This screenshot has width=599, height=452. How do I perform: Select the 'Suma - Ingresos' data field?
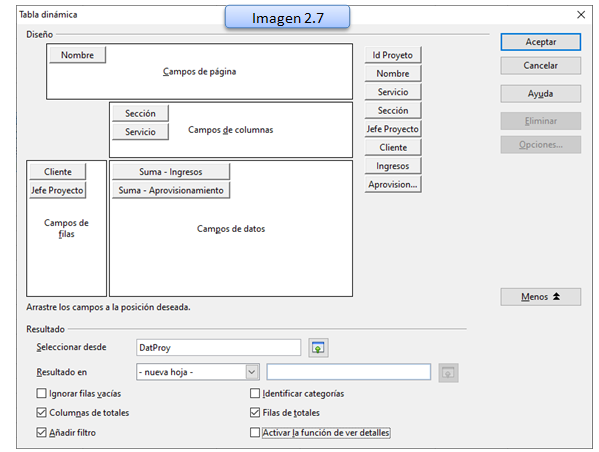coord(171,172)
